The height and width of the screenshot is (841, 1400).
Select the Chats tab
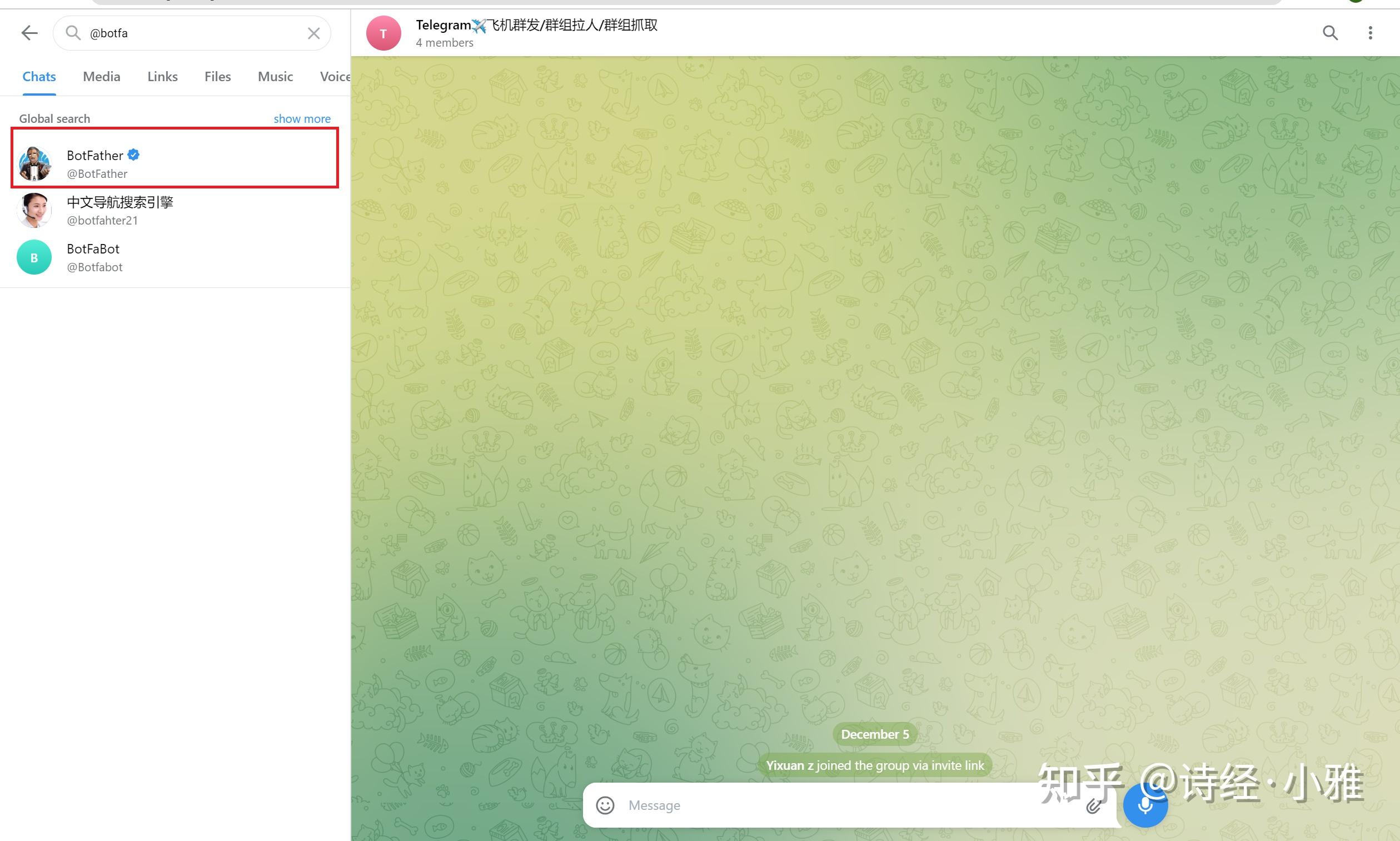click(38, 76)
